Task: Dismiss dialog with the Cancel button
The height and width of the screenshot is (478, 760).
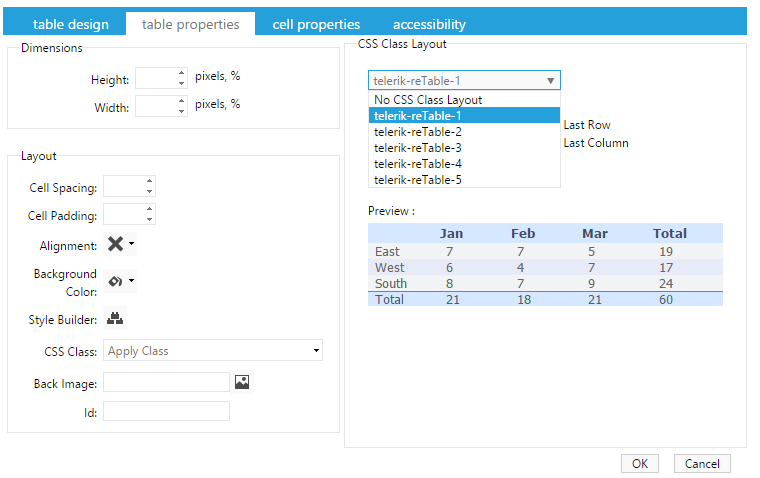Action: click(x=702, y=463)
